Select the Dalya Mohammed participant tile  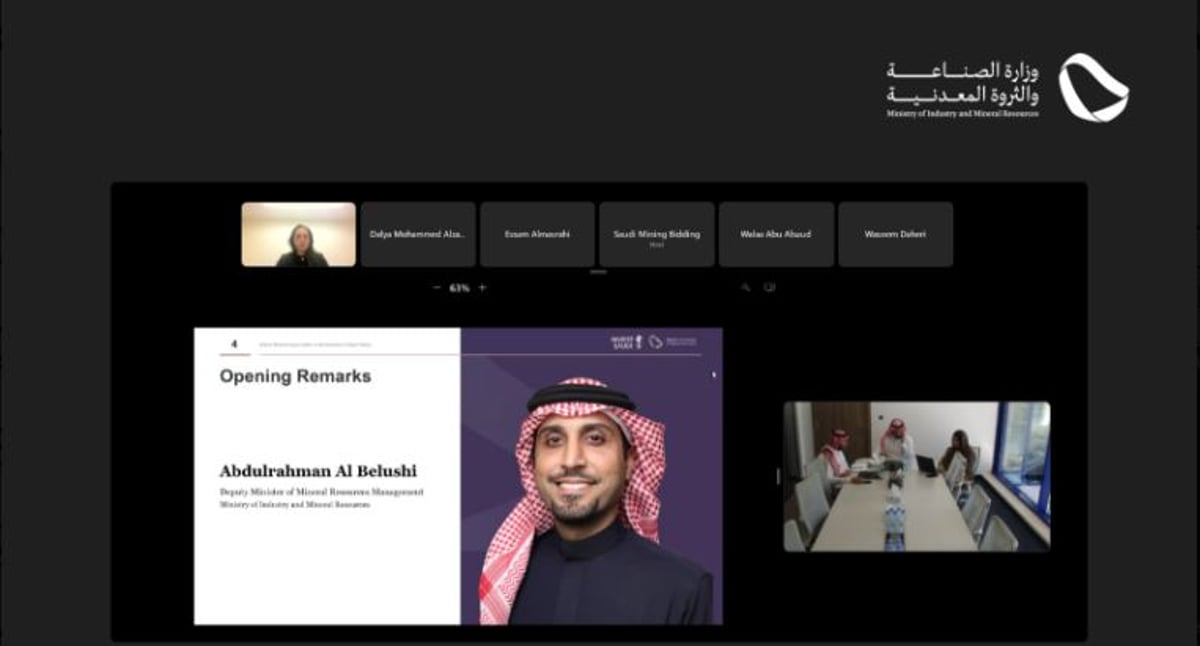(x=418, y=234)
